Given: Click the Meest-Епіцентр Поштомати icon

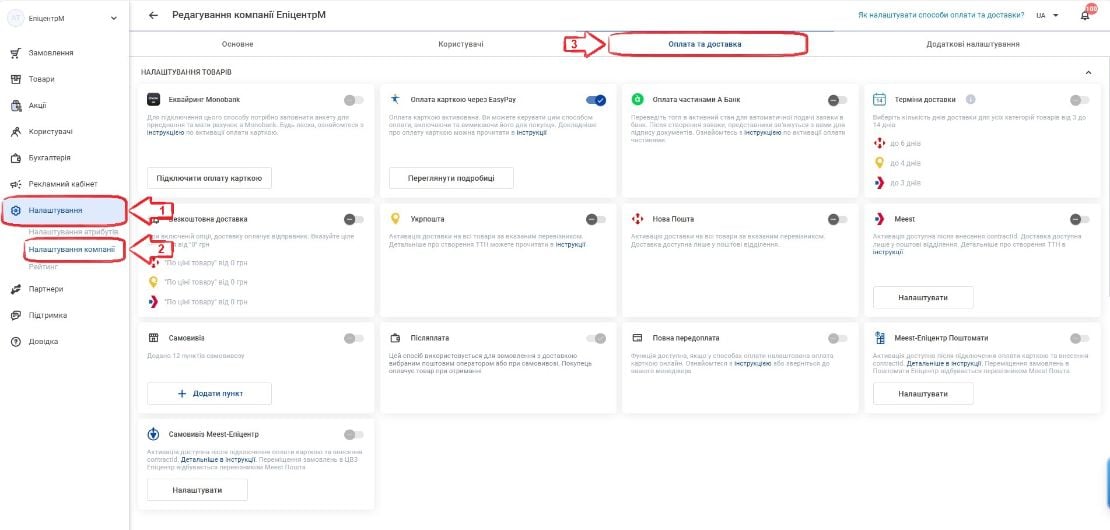Looking at the screenshot, I should pyautogui.click(x=879, y=338).
